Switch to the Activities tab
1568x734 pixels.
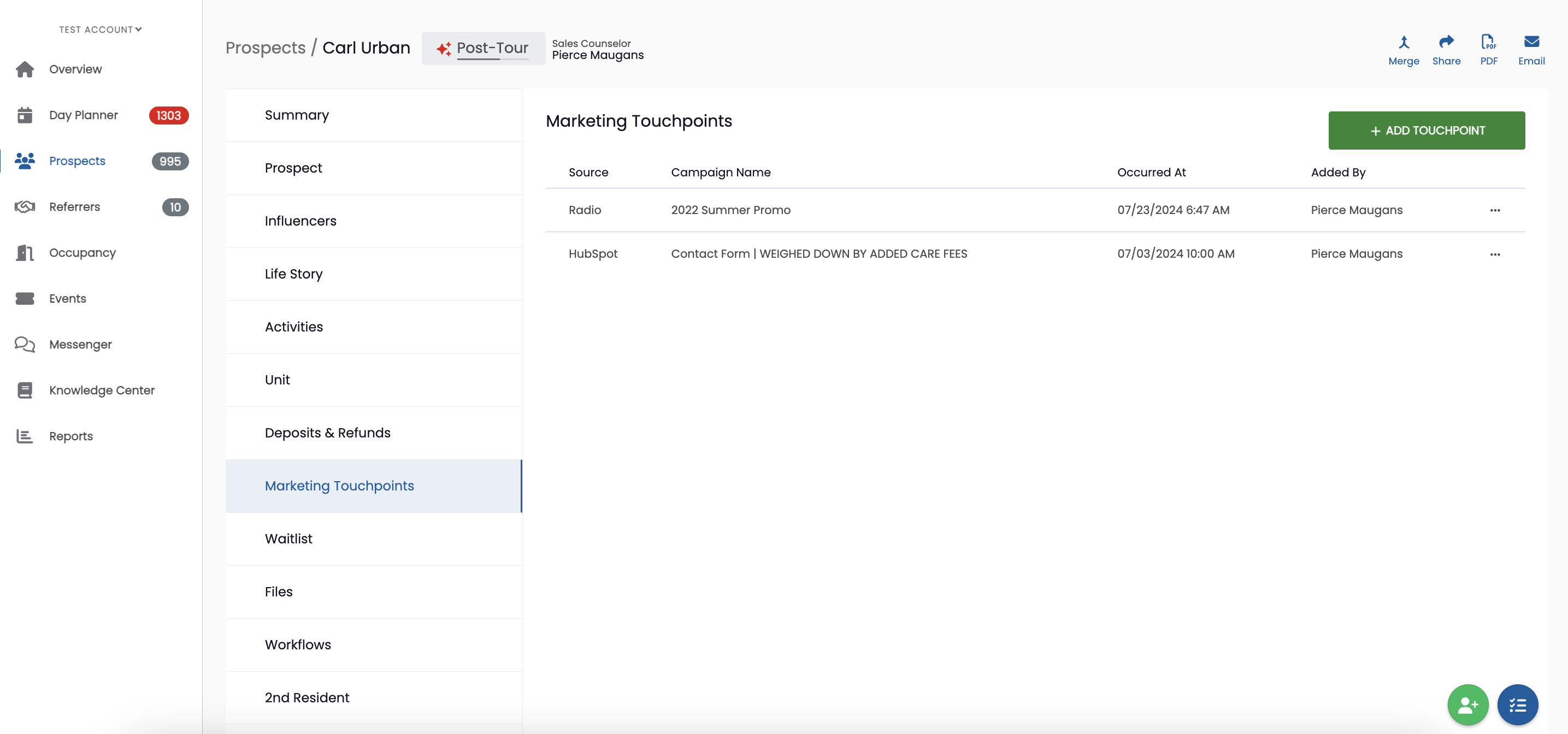click(374, 327)
